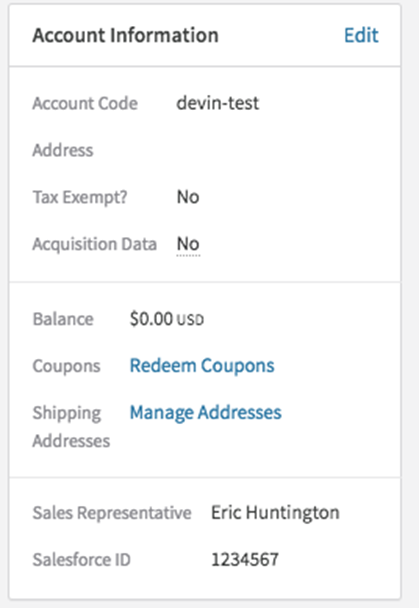Open the Manage Addresses link
Image resolution: width=419 pixels, height=608 pixels.
205,413
